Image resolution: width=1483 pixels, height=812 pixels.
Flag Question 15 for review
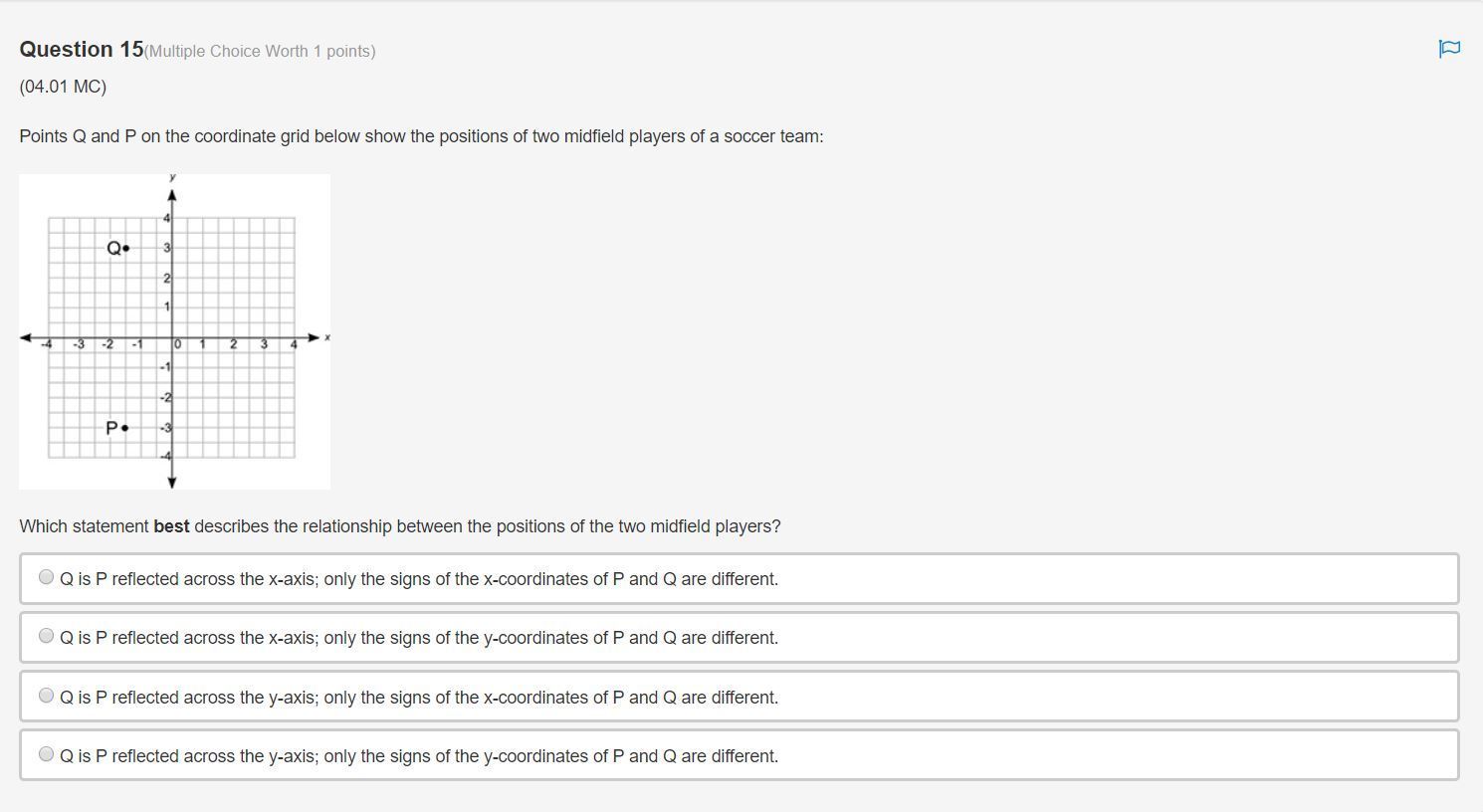point(1449,49)
